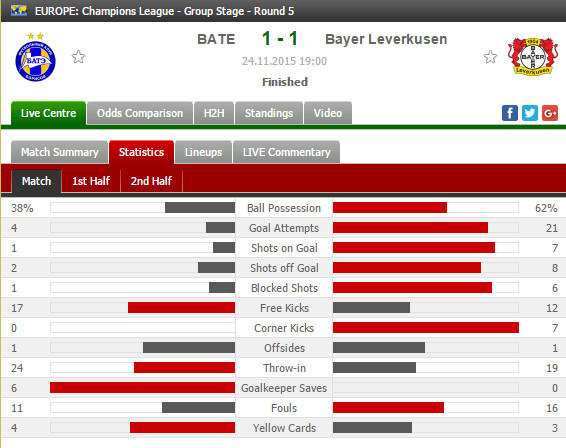
Task: Switch to the Lineups tab
Action: pos(203,152)
